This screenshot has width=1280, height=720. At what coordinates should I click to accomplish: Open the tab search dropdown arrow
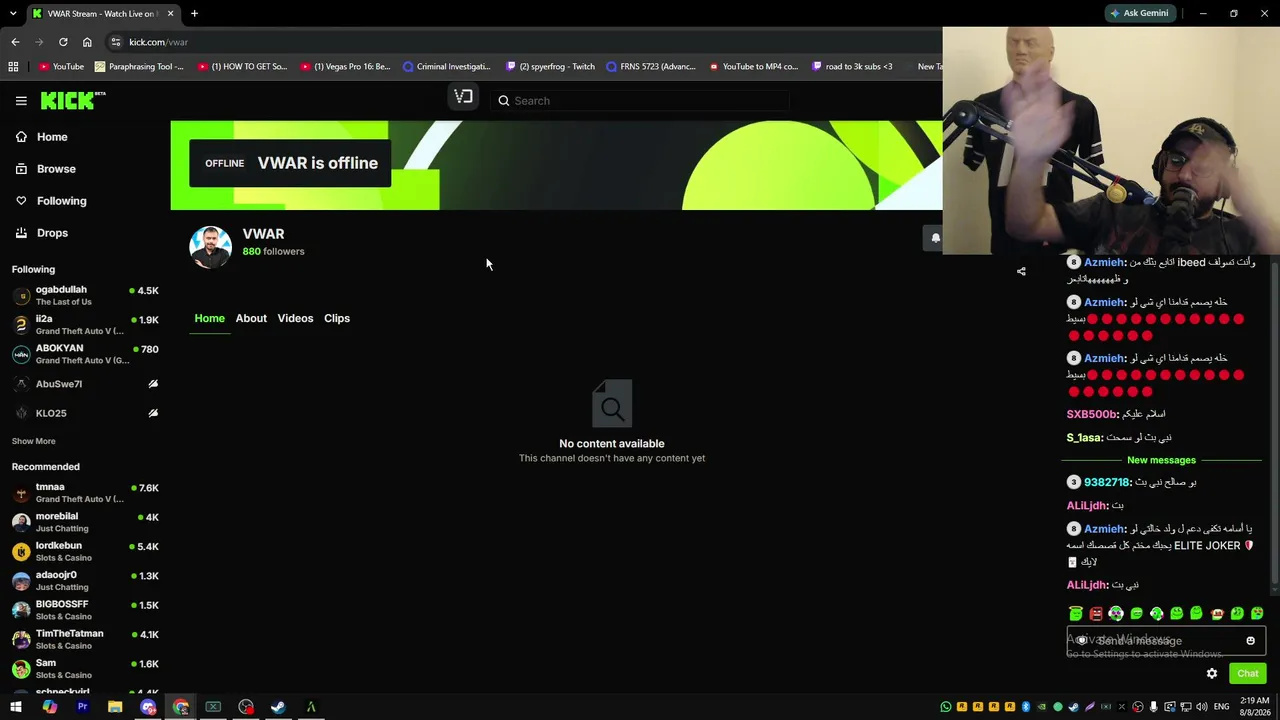(15, 14)
